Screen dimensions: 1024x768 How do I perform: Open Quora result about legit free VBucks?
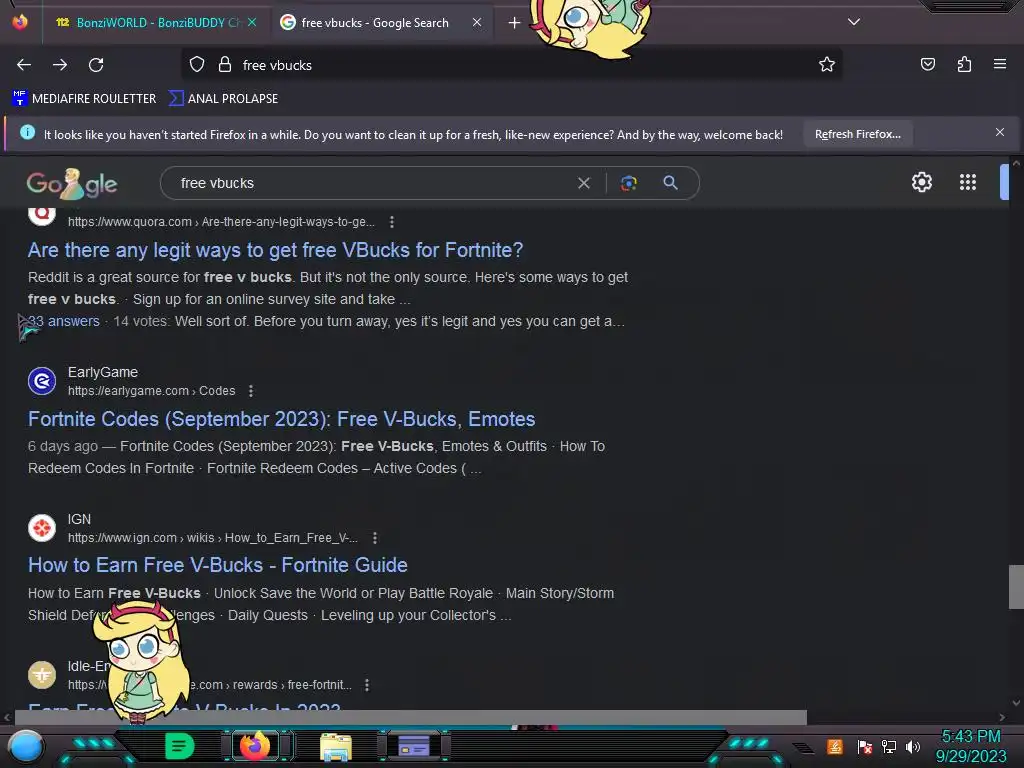pyautogui.click(x=276, y=250)
